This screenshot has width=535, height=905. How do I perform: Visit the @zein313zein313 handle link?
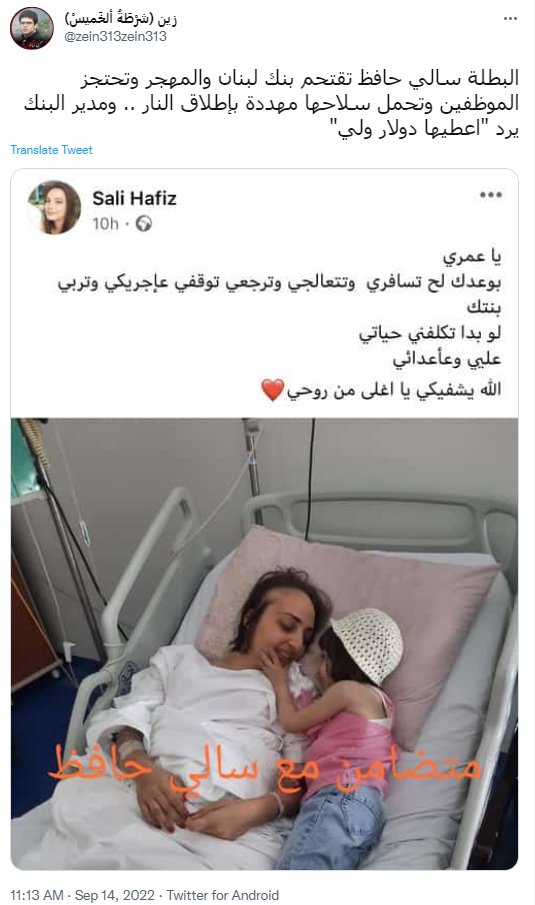tap(115, 37)
